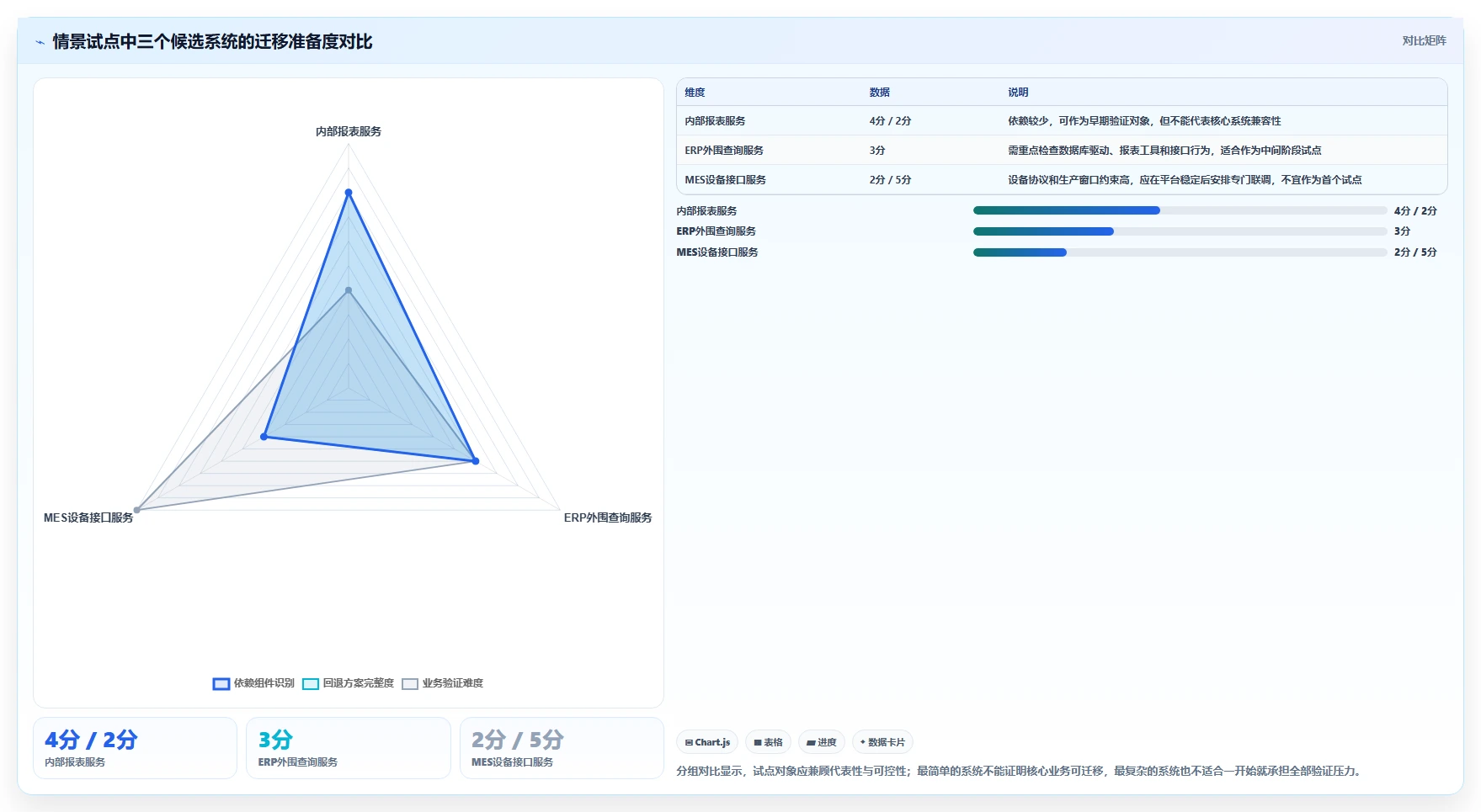Screen dimensions: 1481x812
Task: Click the description starting with 需重点检查数据库驱动
Action: point(1164,151)
